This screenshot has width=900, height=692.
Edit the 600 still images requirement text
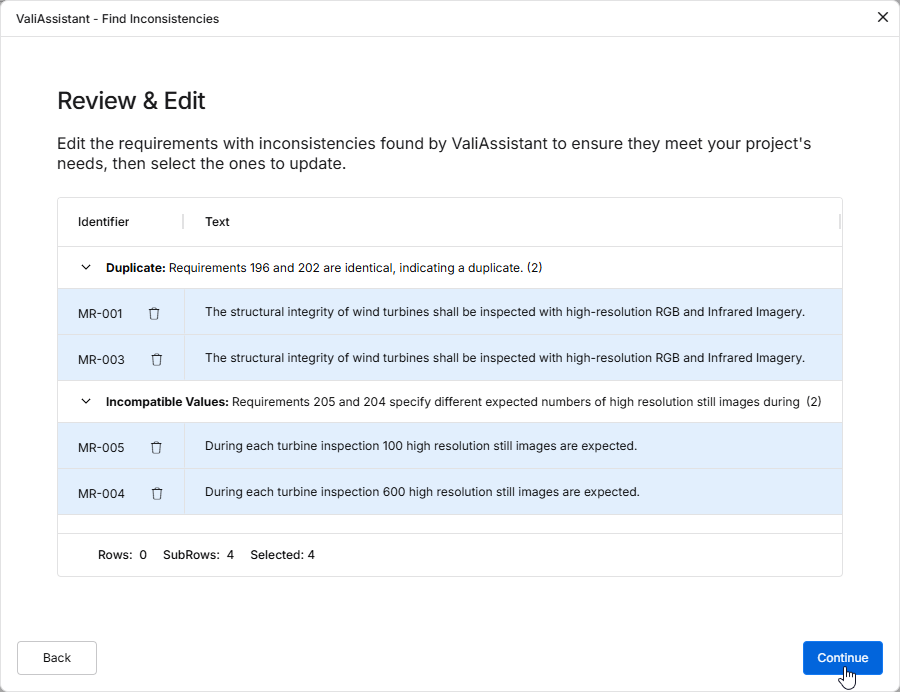click(422, 492)
